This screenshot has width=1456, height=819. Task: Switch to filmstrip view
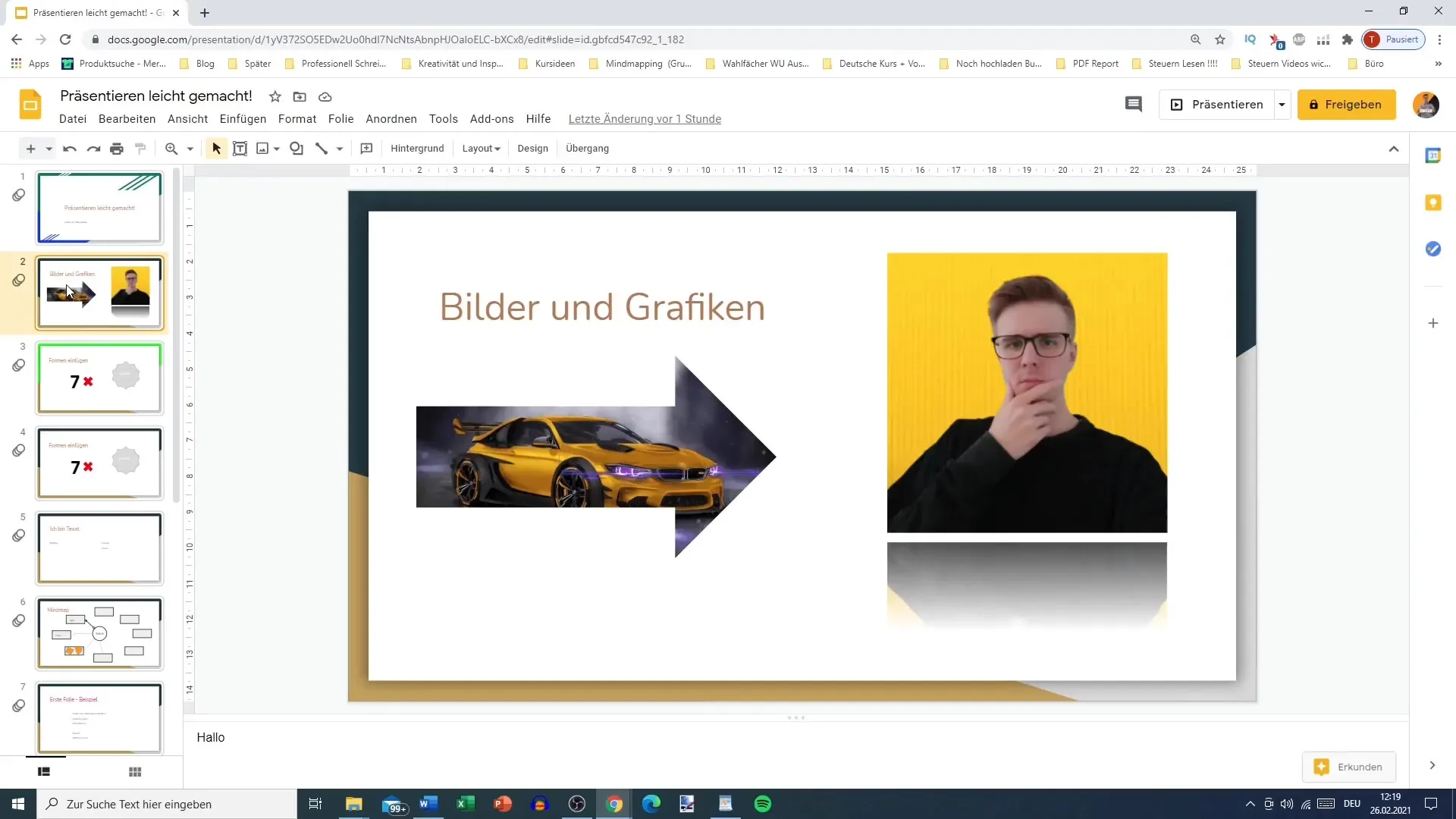tap(44, 772)
